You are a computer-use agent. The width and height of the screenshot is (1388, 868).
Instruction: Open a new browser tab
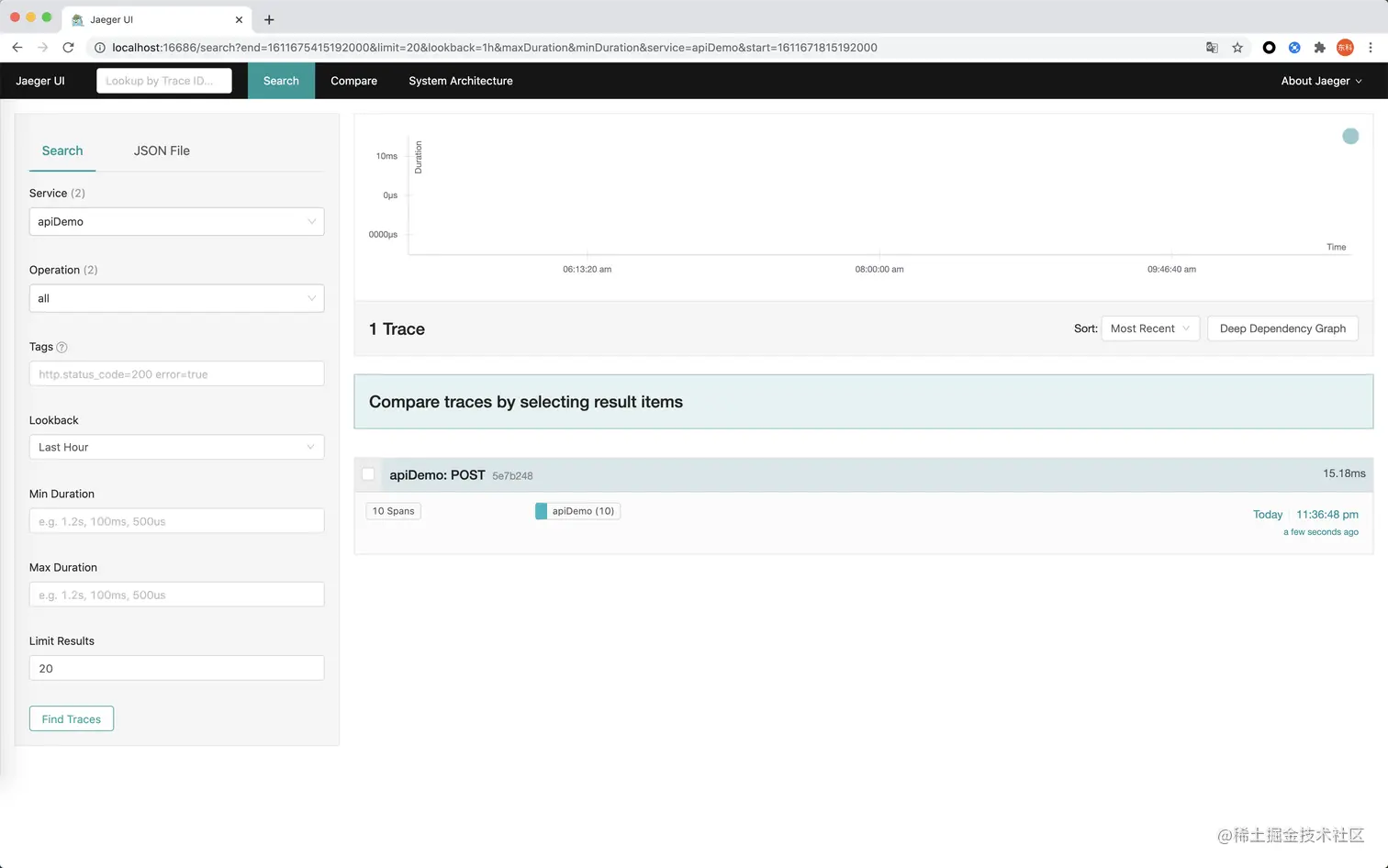[x=269, y=19]
